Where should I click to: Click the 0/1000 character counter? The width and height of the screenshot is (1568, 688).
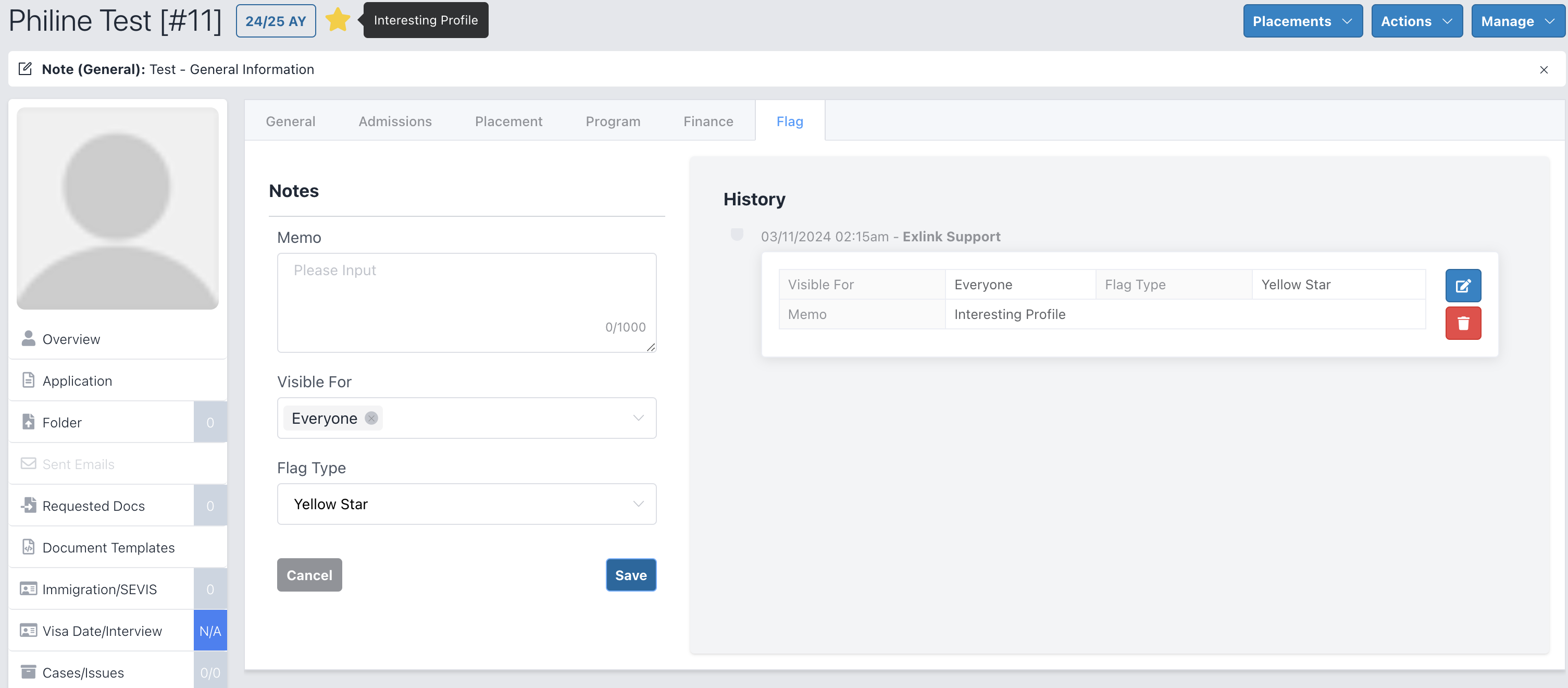[625, 327]
